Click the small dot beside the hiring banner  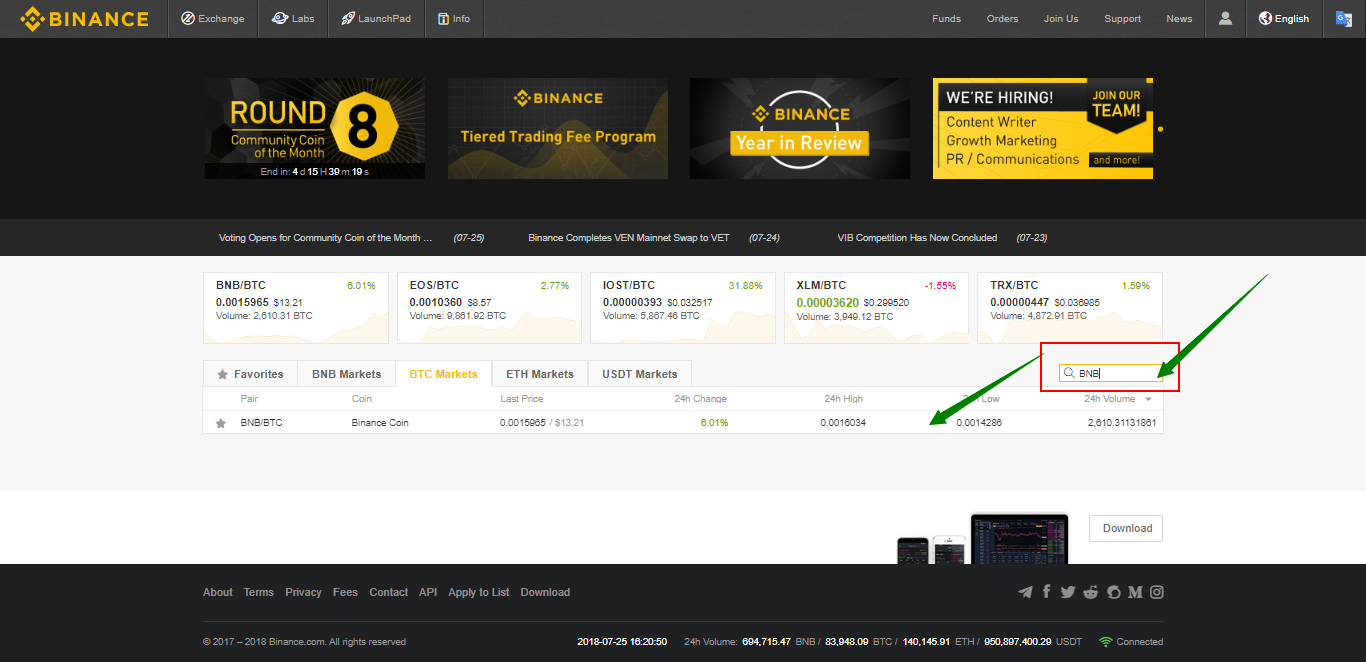[1160, 129]
